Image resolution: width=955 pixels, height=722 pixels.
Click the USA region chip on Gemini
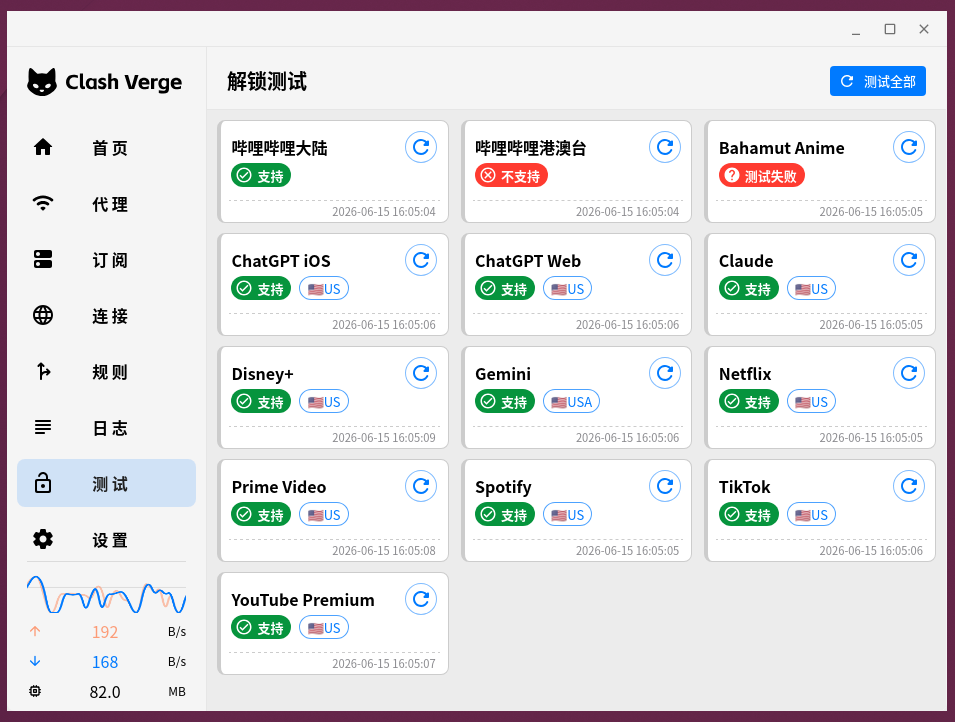[571, 402]
